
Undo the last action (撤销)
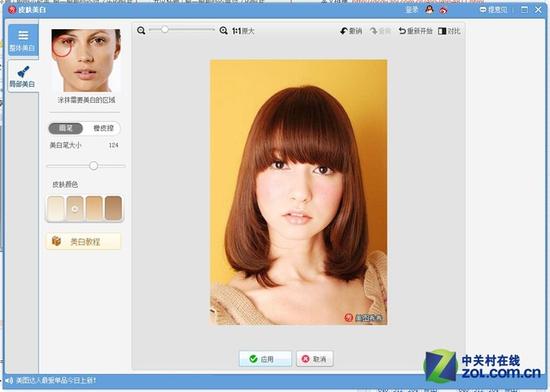pyautogui.click(x=351, y=31)
